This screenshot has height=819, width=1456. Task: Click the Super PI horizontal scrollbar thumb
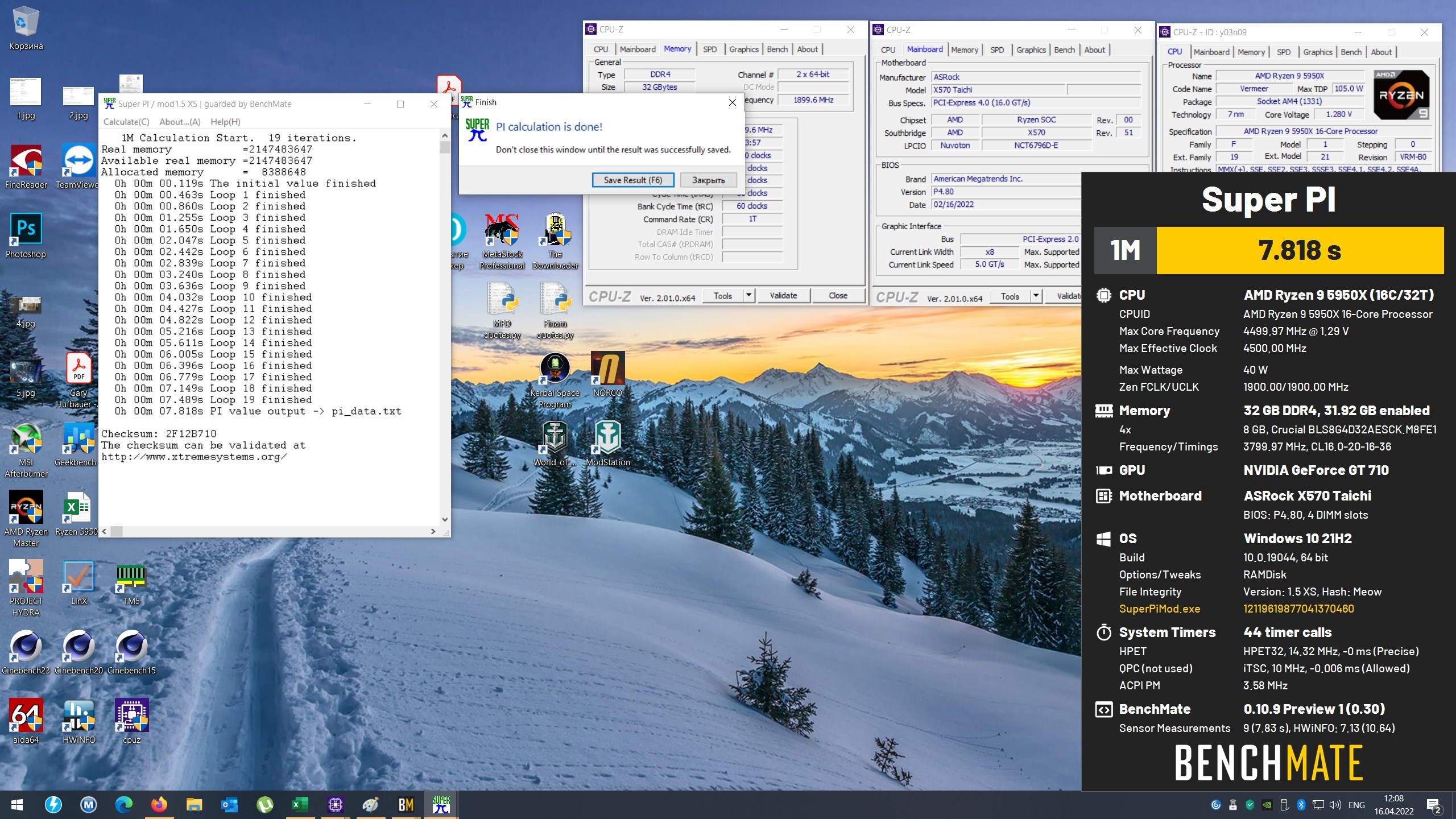point(117,531)
